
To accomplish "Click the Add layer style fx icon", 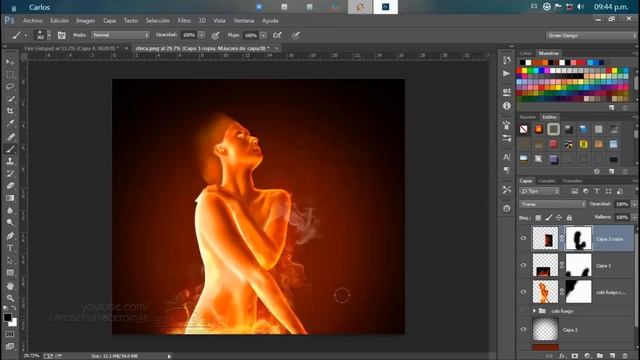I will click(x=562, y=356).
